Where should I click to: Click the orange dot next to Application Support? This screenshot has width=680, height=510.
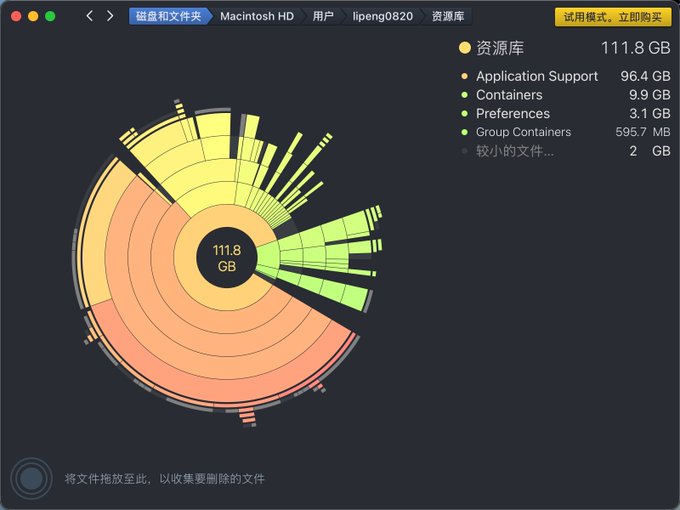tap(465, 76)
